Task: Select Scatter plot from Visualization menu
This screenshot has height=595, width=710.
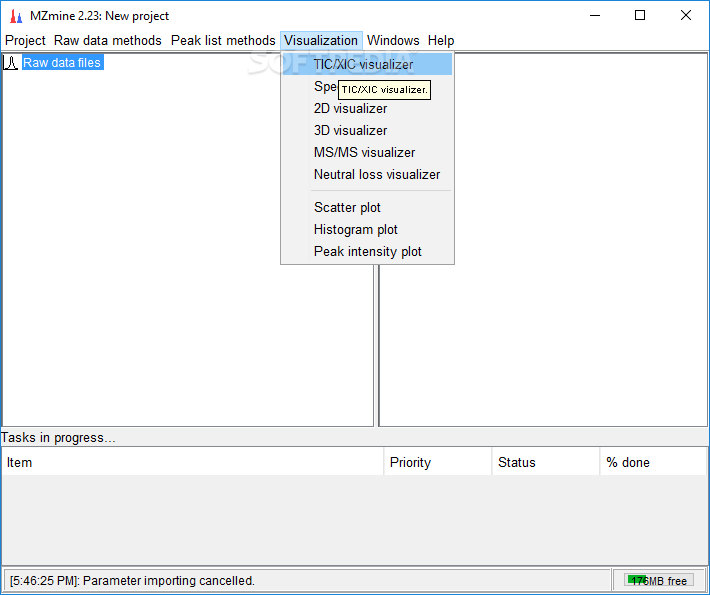Action: [367, 207]
